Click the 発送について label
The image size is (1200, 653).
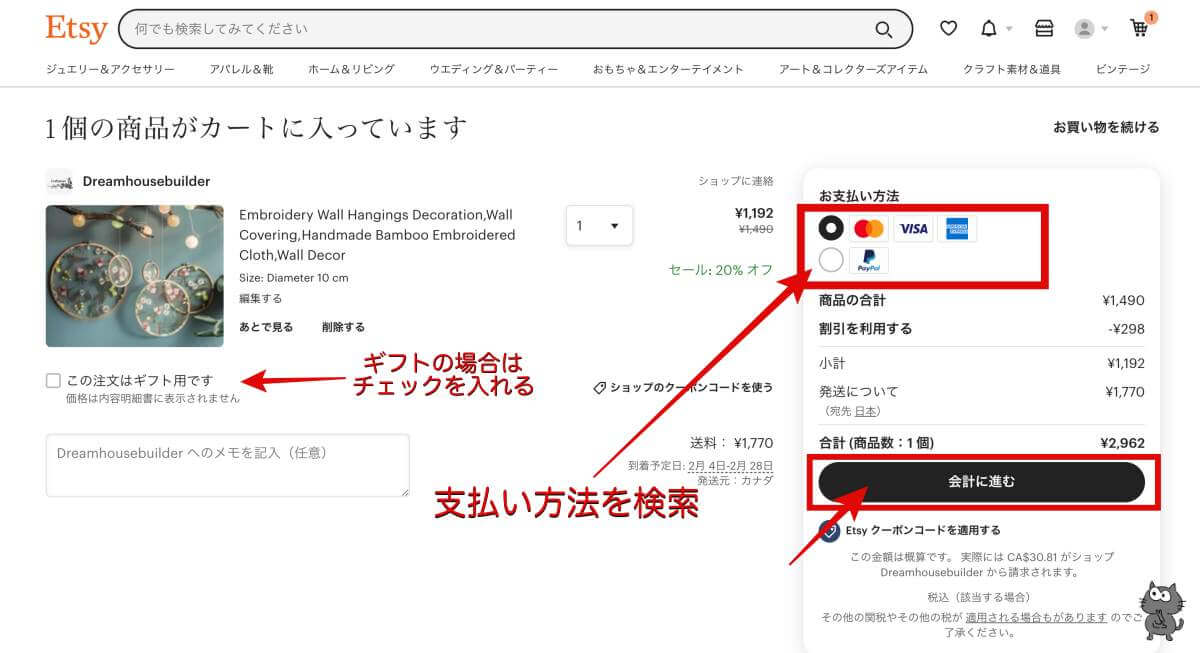pos(858,391)
